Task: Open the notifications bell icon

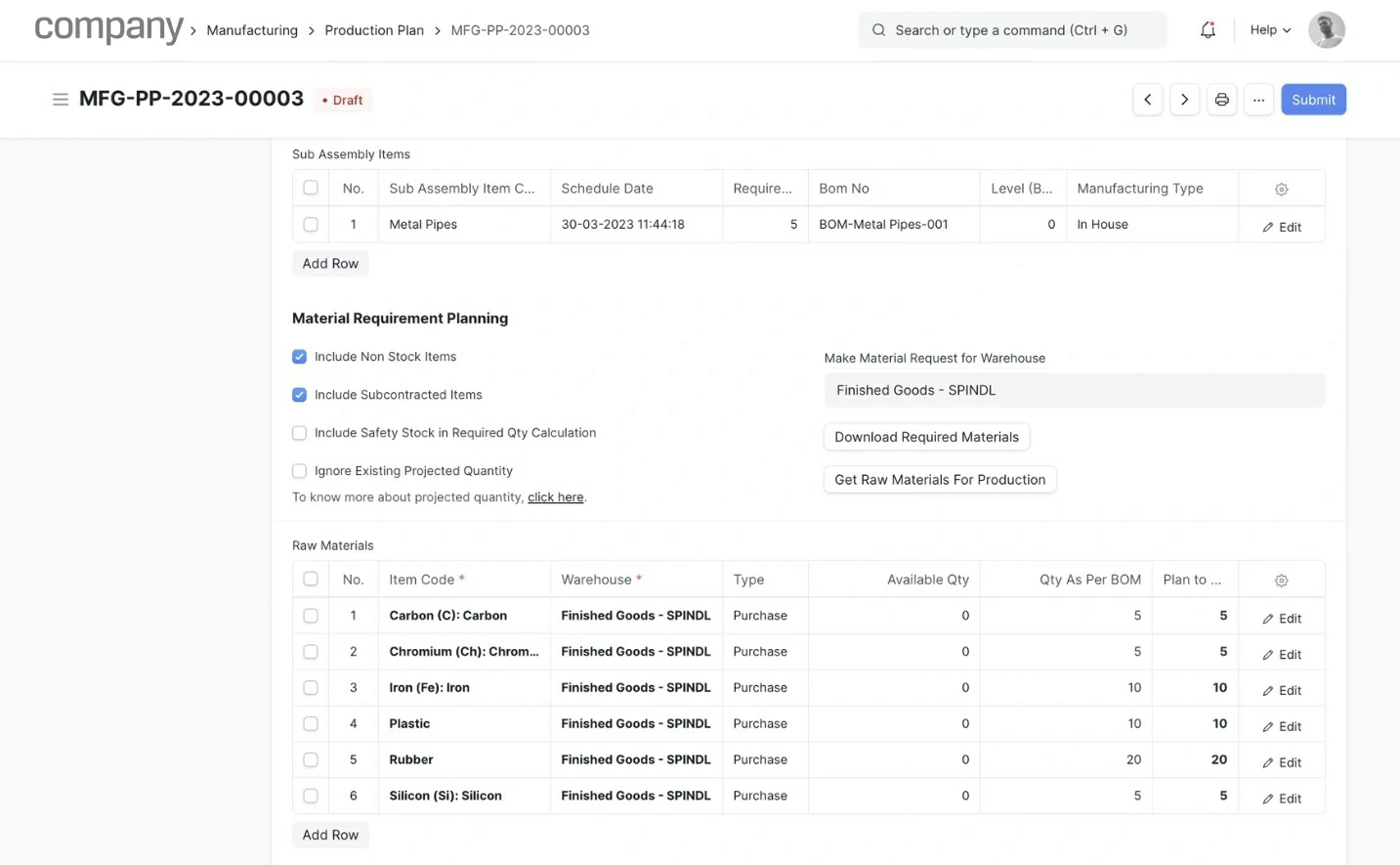Action: [x=1208, y=30]
